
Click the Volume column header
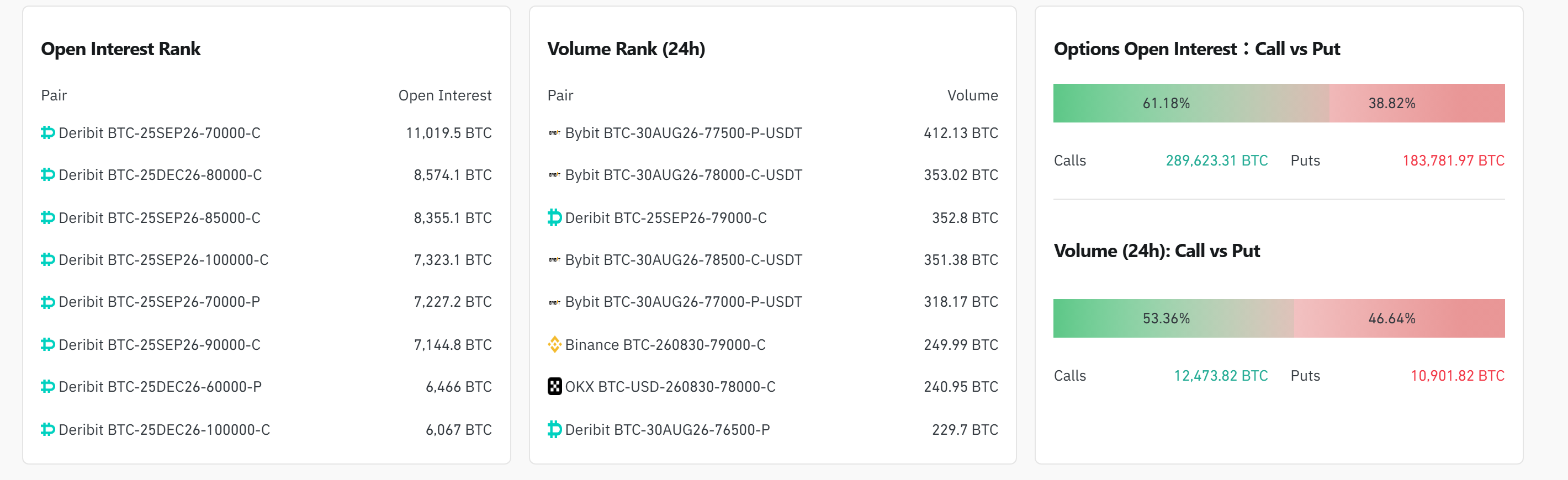coord(972,95)
